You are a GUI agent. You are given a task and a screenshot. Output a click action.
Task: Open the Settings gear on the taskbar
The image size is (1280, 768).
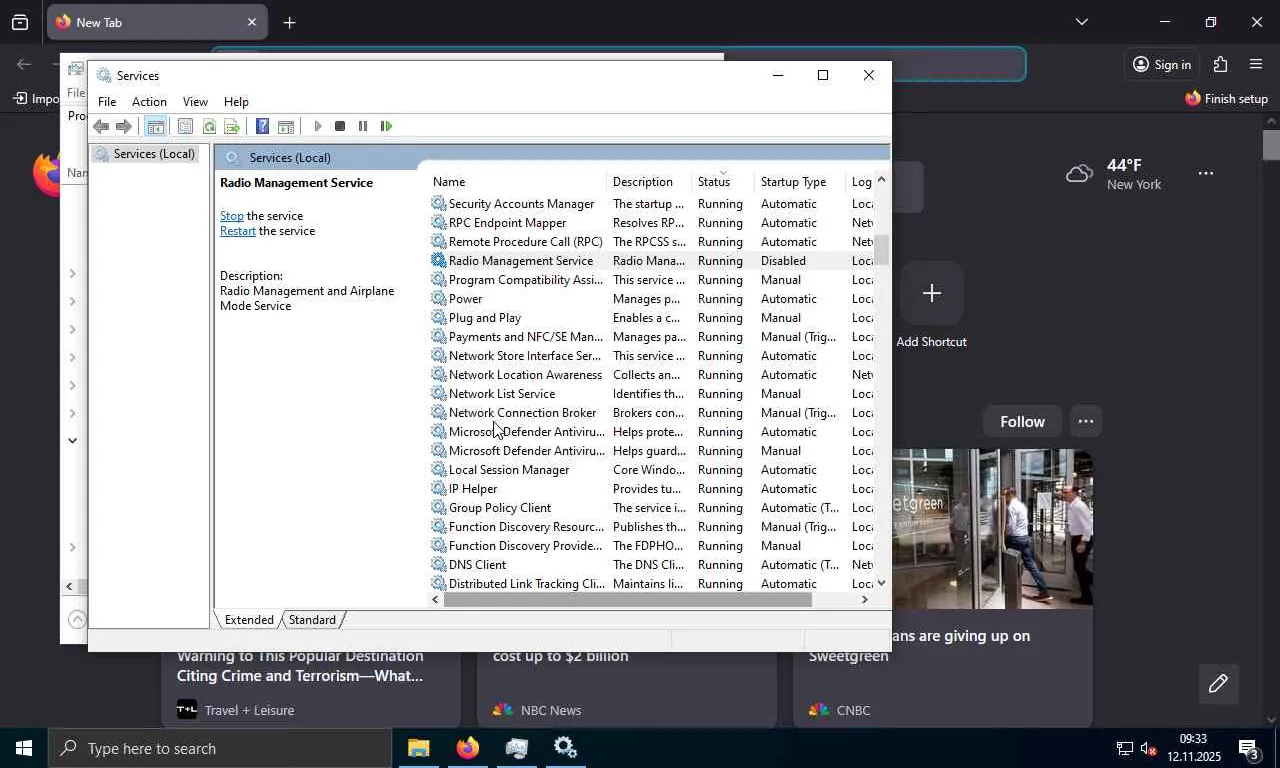pyautogui.click(x=565, y=748)
